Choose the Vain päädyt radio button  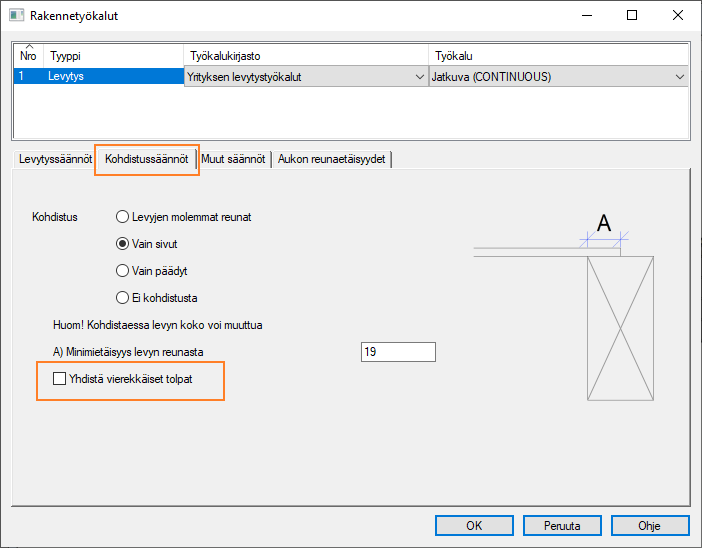coord(123,270)
